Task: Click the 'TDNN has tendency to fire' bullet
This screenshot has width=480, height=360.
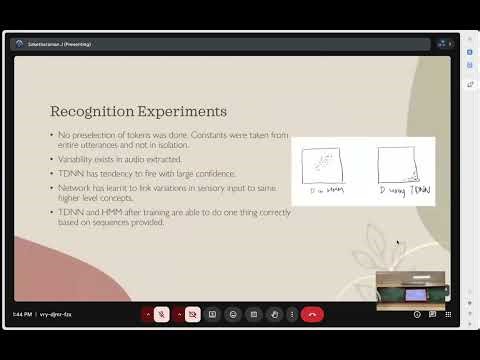Action: point(147,174)
